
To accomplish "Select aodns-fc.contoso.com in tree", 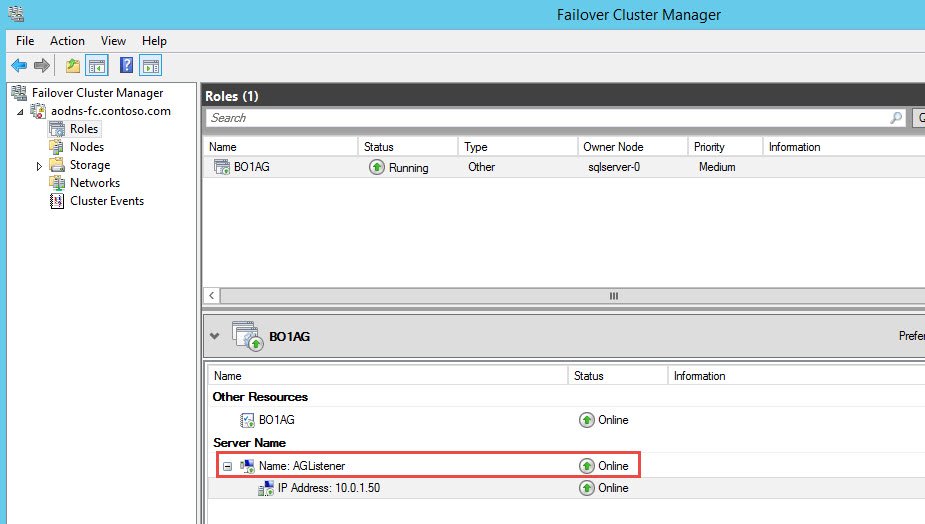I will (x=111, y=111).
